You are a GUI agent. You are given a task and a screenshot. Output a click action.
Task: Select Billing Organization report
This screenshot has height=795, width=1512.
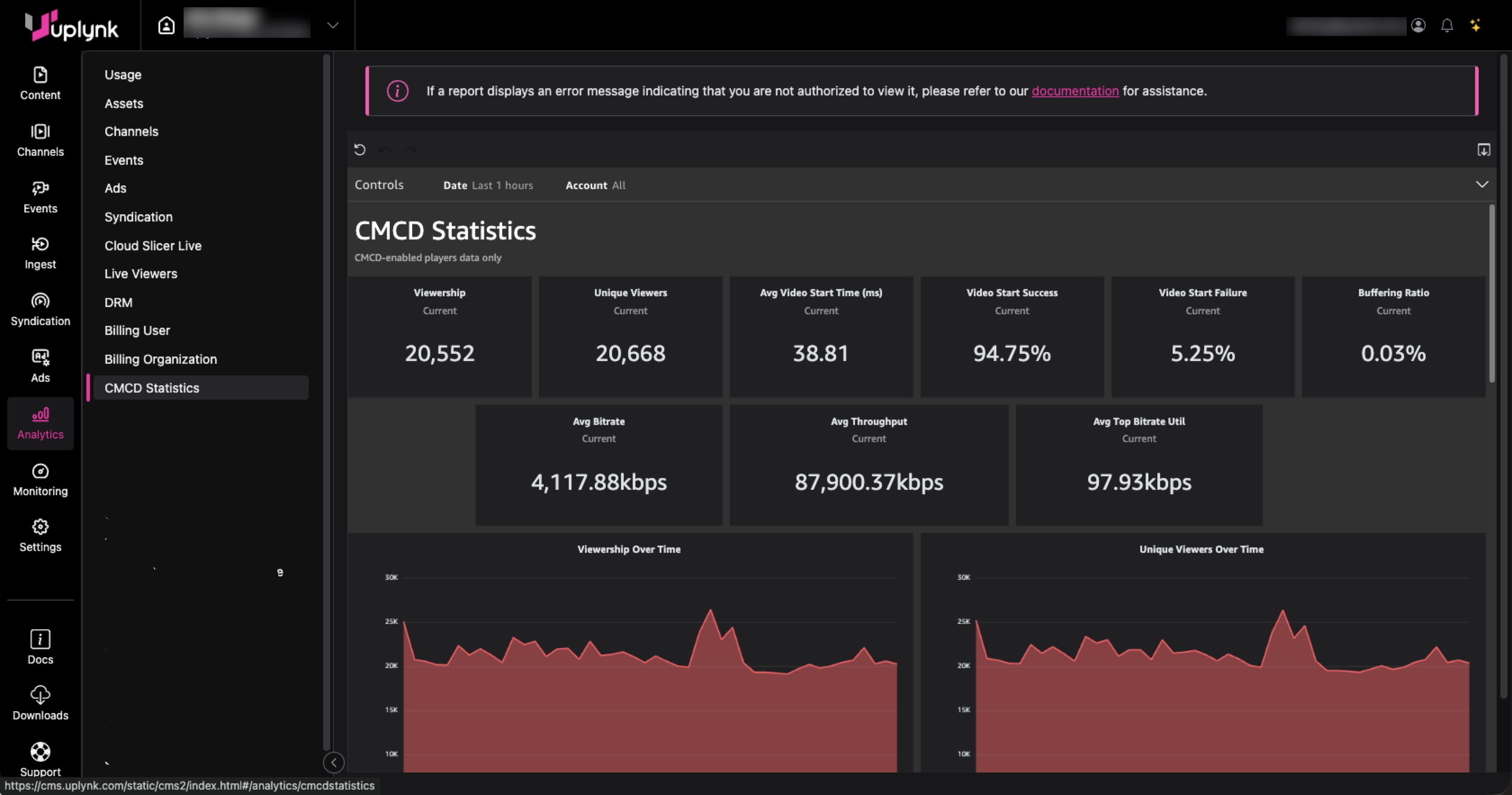tap(160, 359)
